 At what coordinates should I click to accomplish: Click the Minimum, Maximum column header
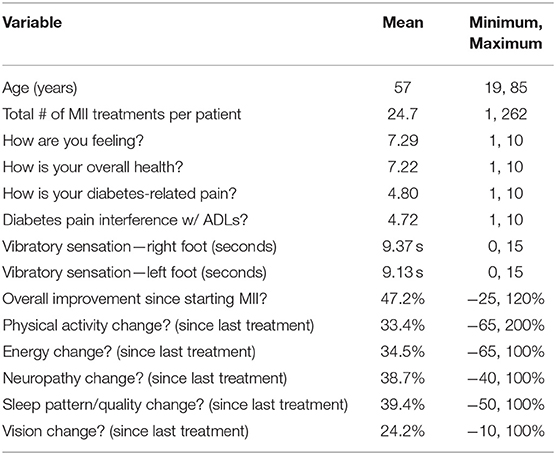click(x=506, y=33)
